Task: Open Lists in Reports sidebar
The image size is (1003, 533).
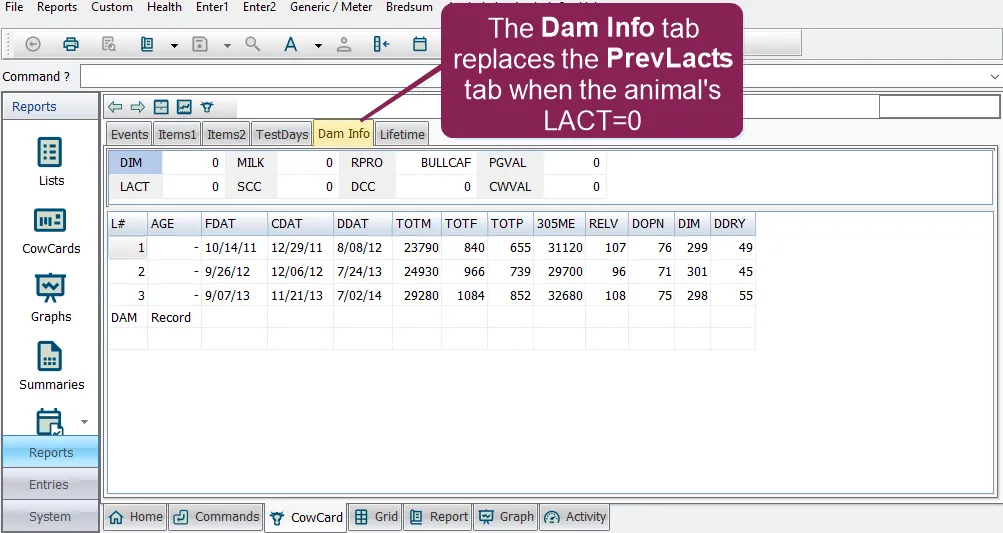Action: [51, 163]
